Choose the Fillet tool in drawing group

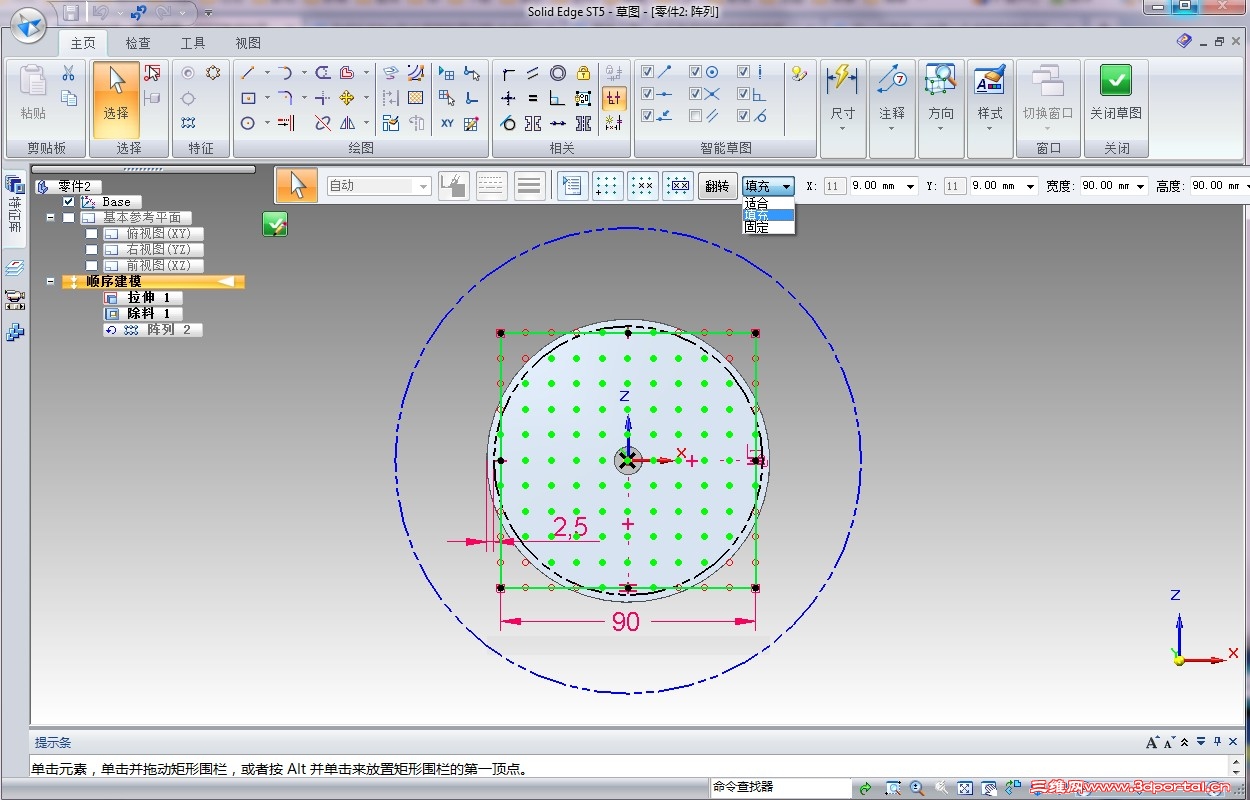[285, 98]
